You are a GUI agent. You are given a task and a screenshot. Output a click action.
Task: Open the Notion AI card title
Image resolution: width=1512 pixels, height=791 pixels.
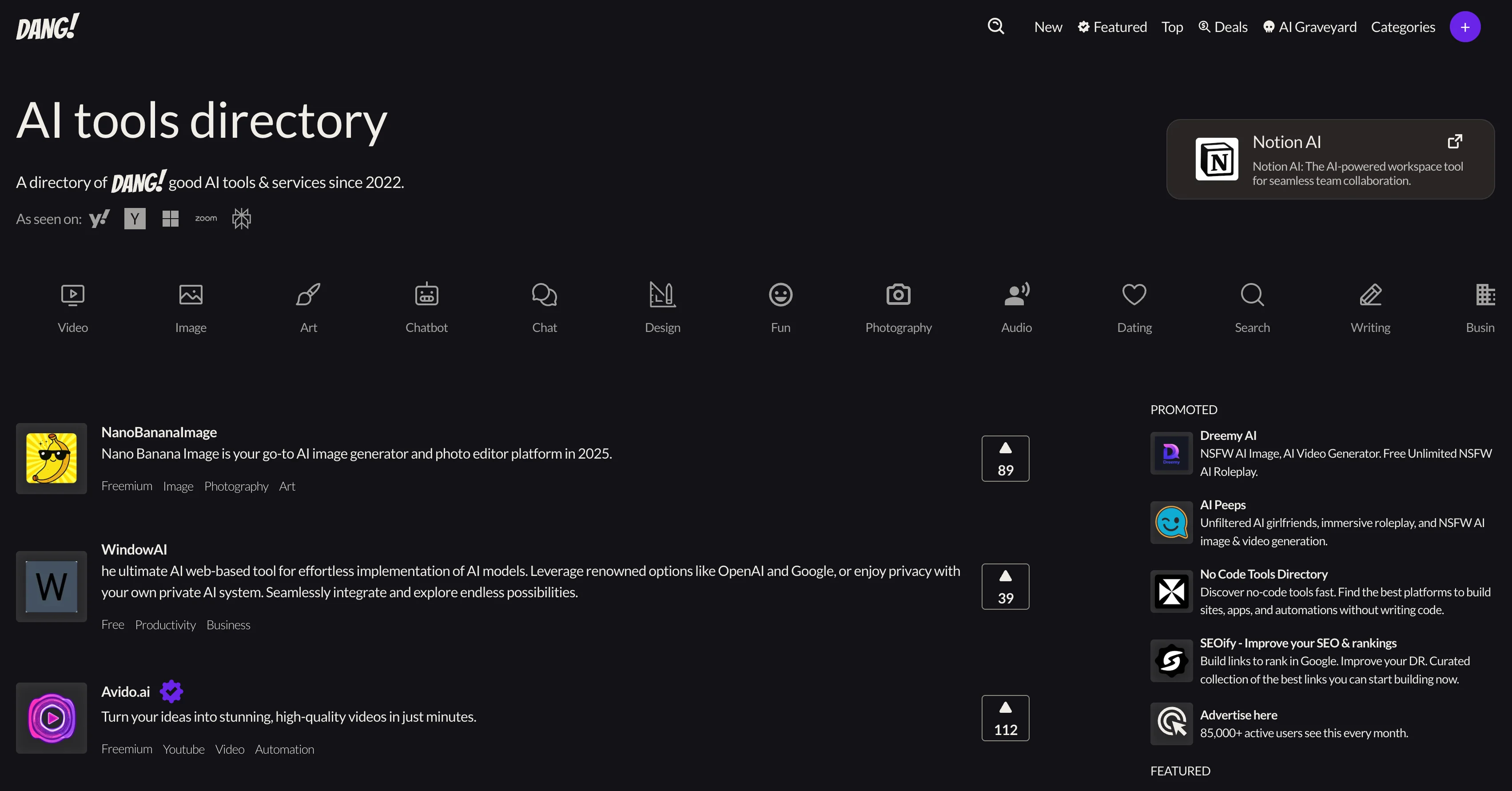pyautogui.click(x=1287, y=142)
